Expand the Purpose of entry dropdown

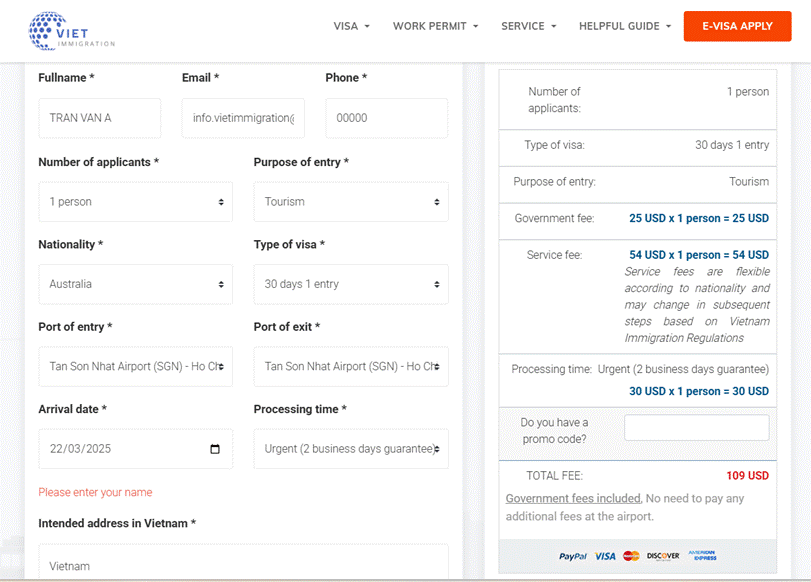pyautogui.click(x=350, y=202)
